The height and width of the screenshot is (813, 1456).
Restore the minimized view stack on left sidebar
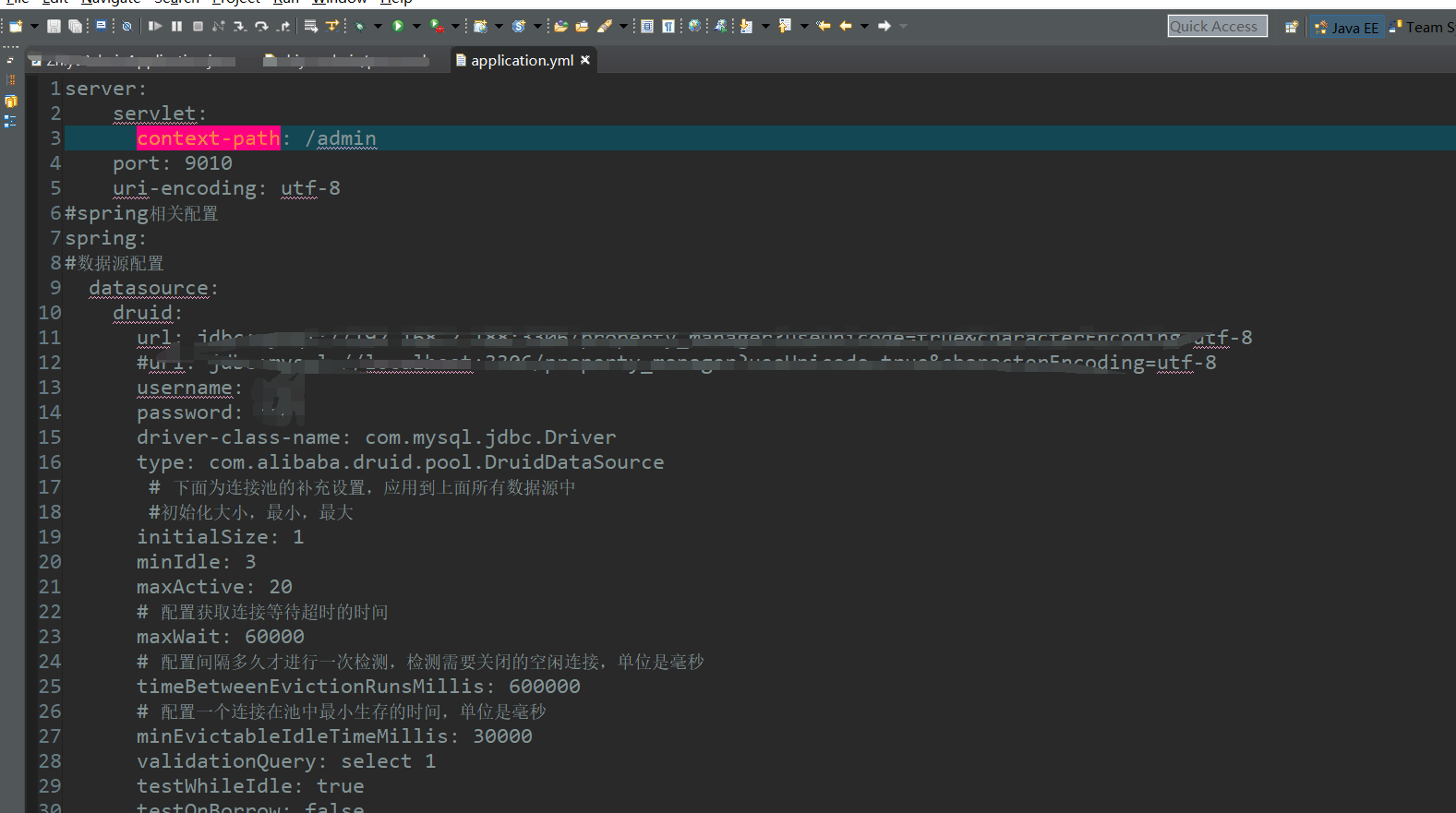[x=10, y=61]
